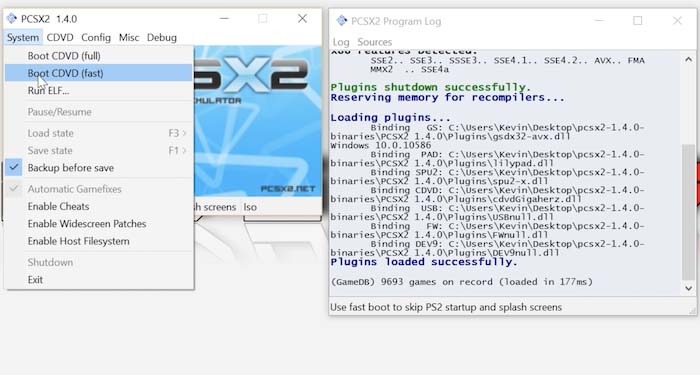Maximize the PCSX2 main window

pyautogui.click(x=262, y=18)
